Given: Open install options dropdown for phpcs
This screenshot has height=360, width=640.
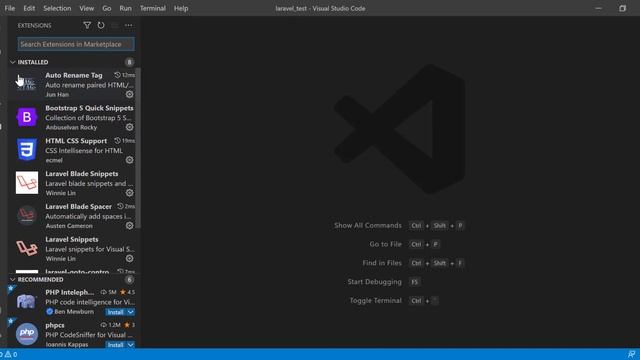Looking at the screenshot, I should 131,344.
